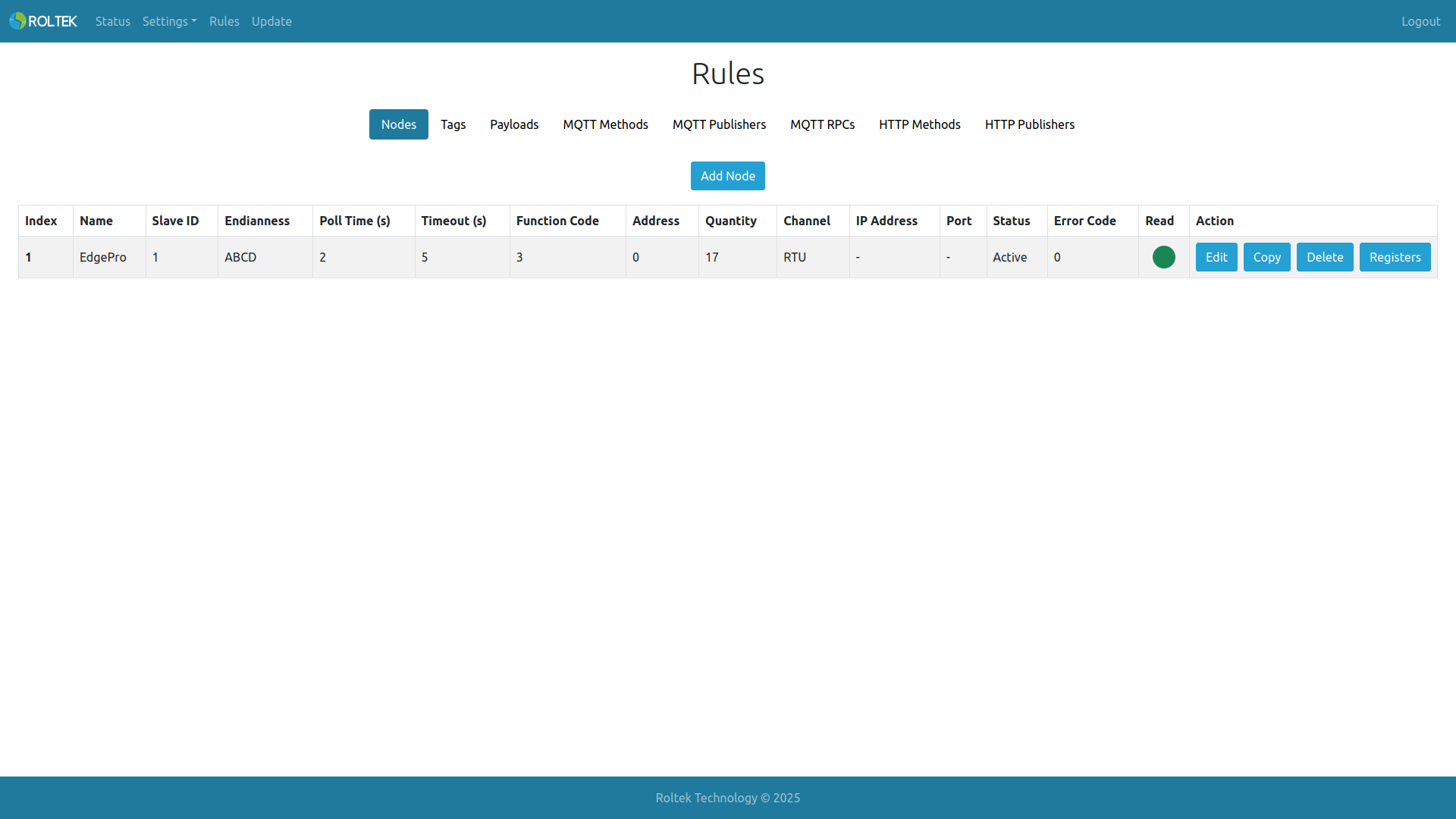1456x819 pixels.
Task: Click the Active status cell
Action: point(1016,257)
